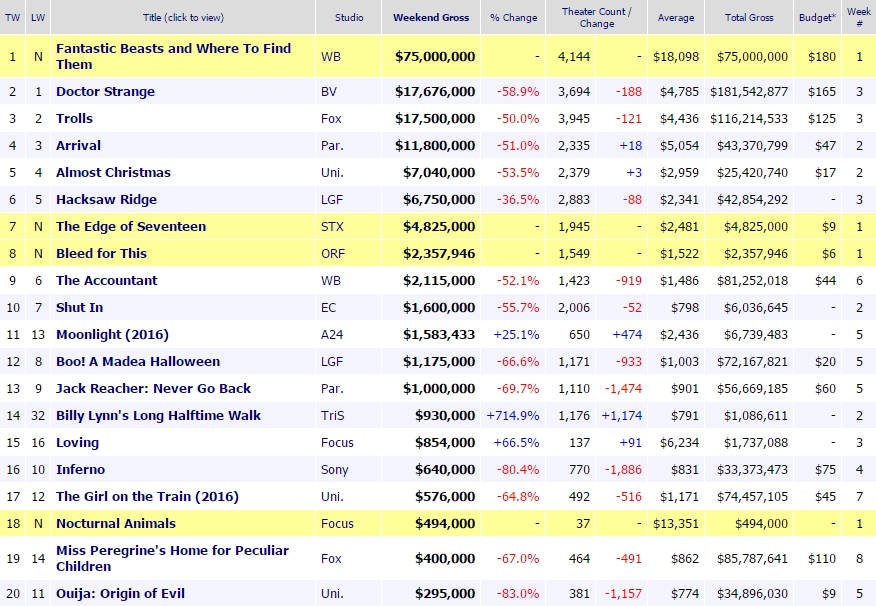Sort by Studio column header
Screen dimensions: 876x606
pos(347,17)
